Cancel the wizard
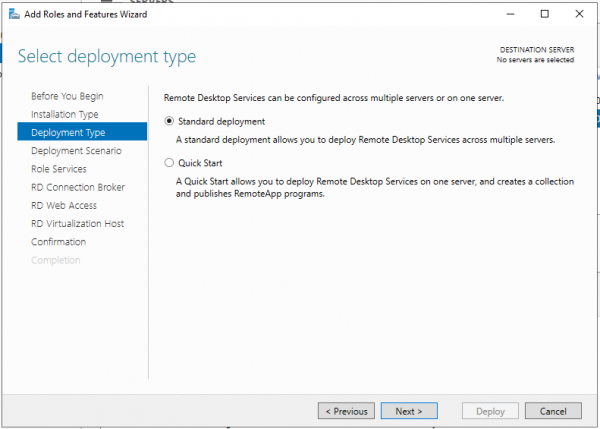Viewport: 600px width, 429px height. (553, 411)
